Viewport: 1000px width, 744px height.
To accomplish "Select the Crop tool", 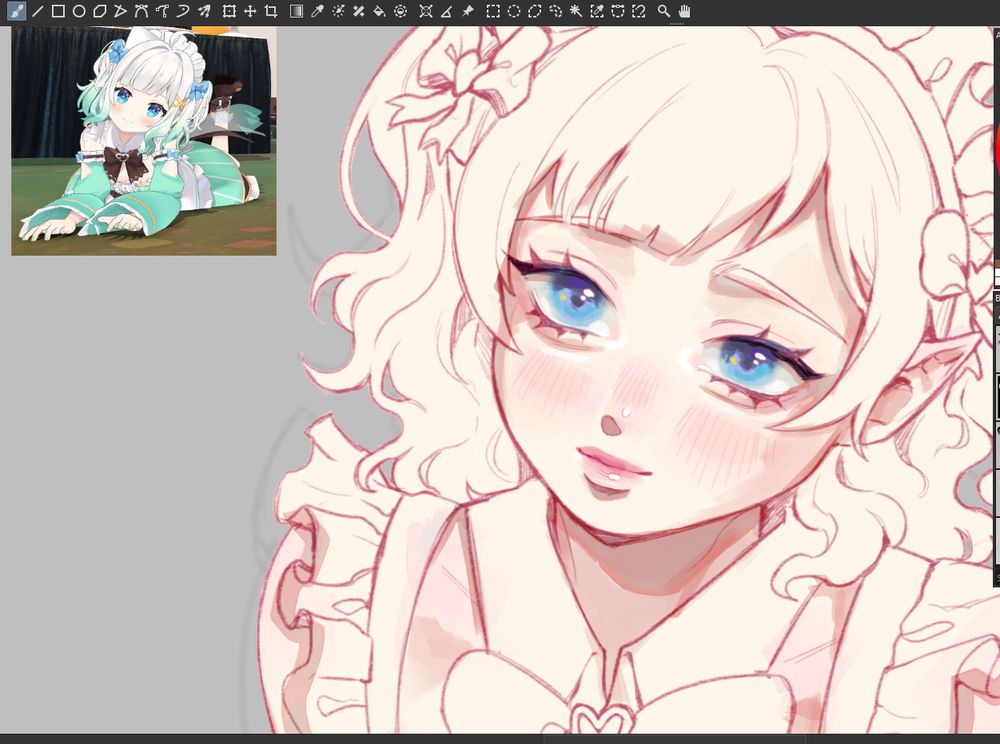I will coord(270,11).
